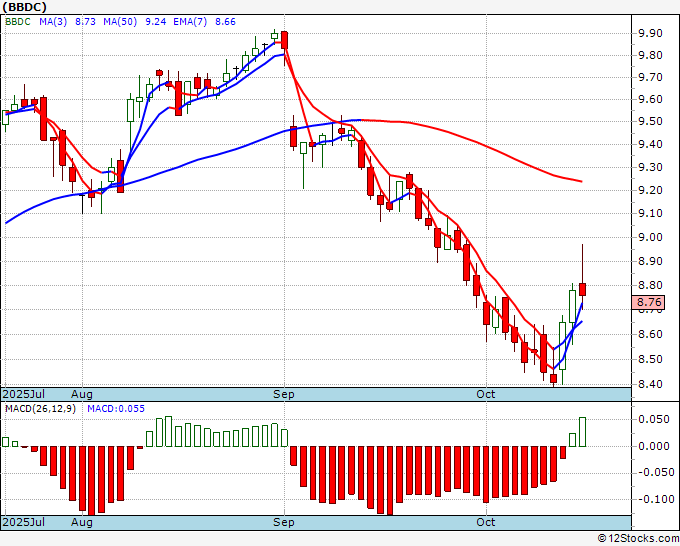Click the 8.40 price axis label

point(650,384)
